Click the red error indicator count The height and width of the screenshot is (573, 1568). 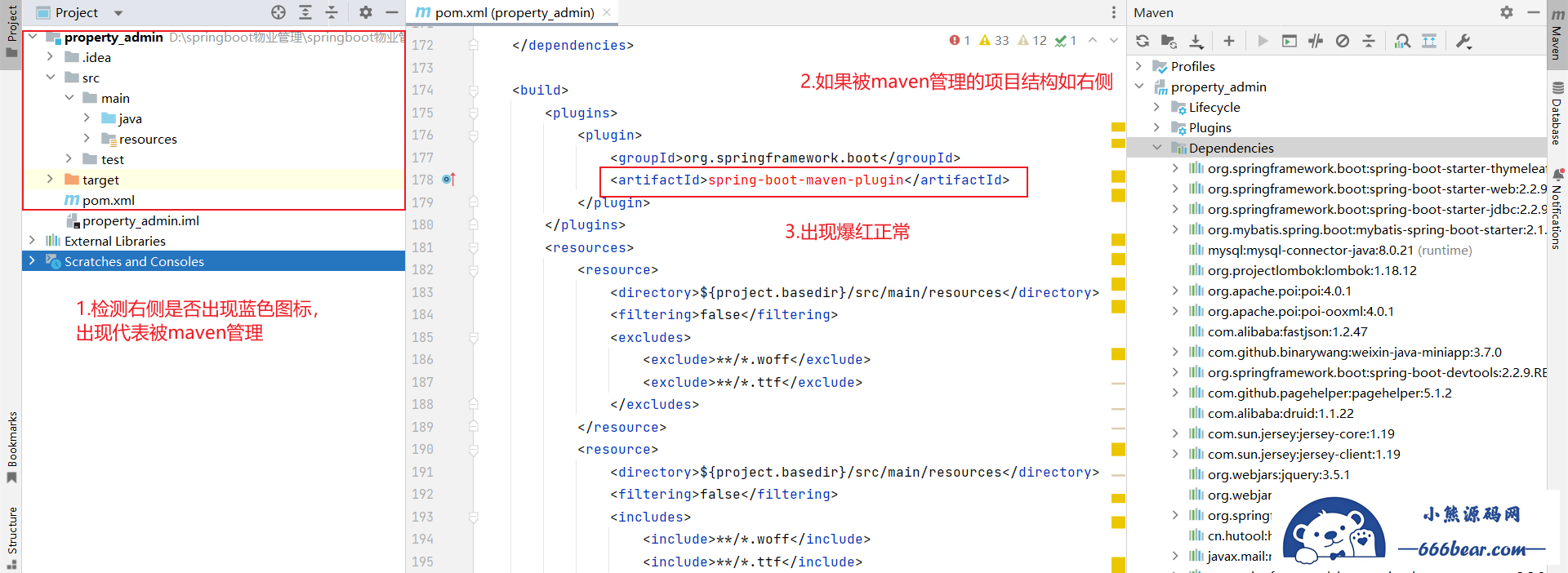960,40
